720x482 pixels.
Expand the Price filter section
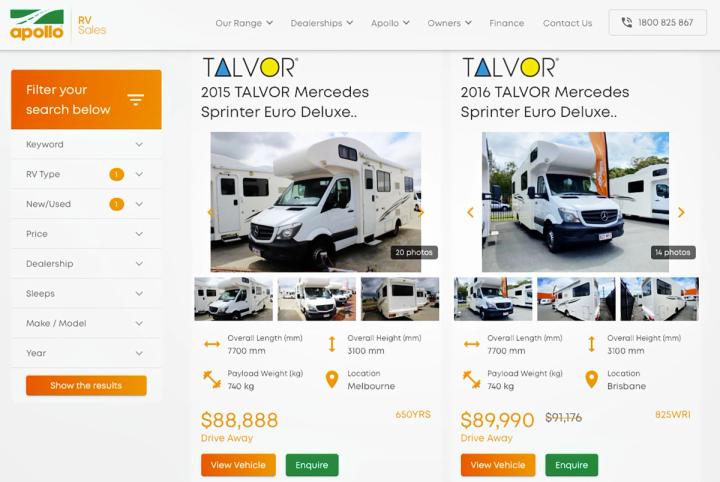click(86, 234)
